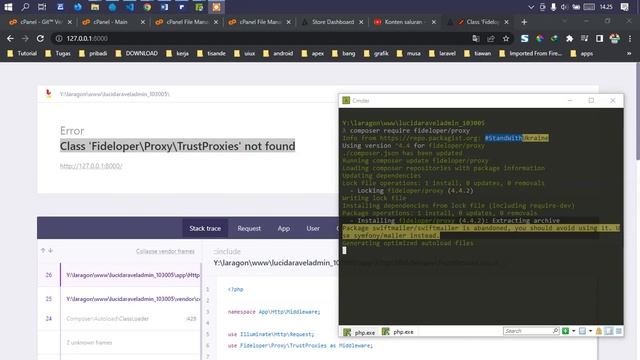Screen dimensions: 640x360
Task: Open File Explorer from the taskbar
Action: 95,7
